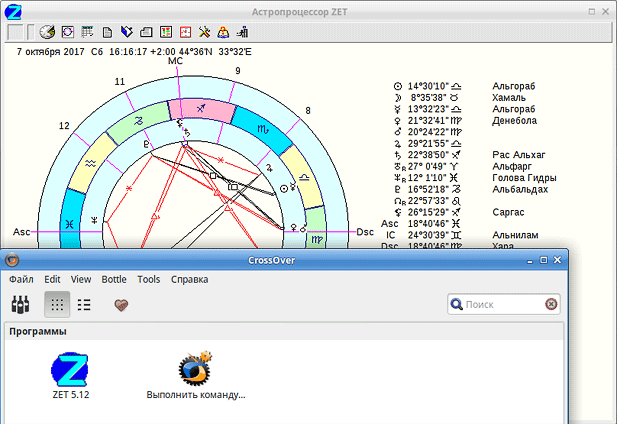
Task: Open the Справка menu
Action: (x=189, y=279)
